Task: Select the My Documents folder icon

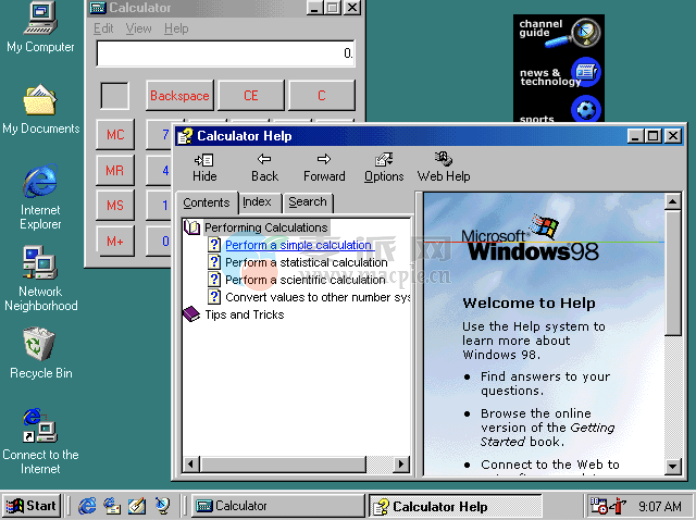Action: coord(40,109)
